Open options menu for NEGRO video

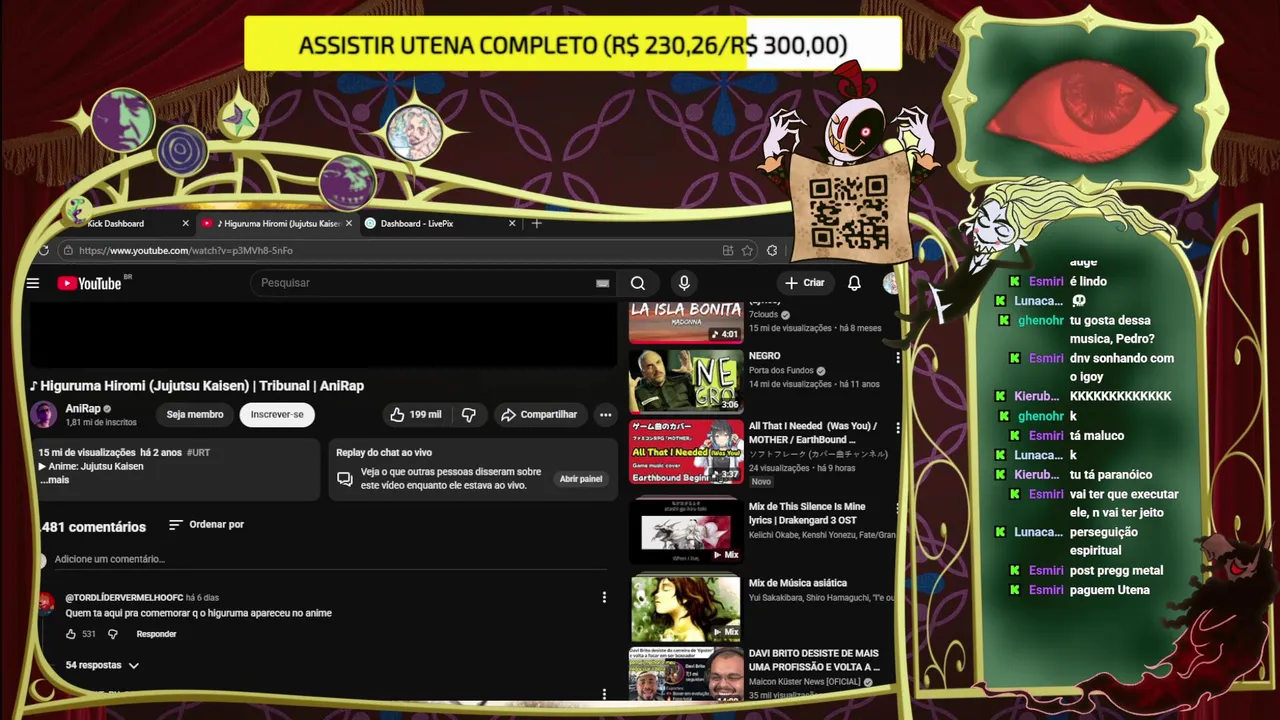(898, 357)
